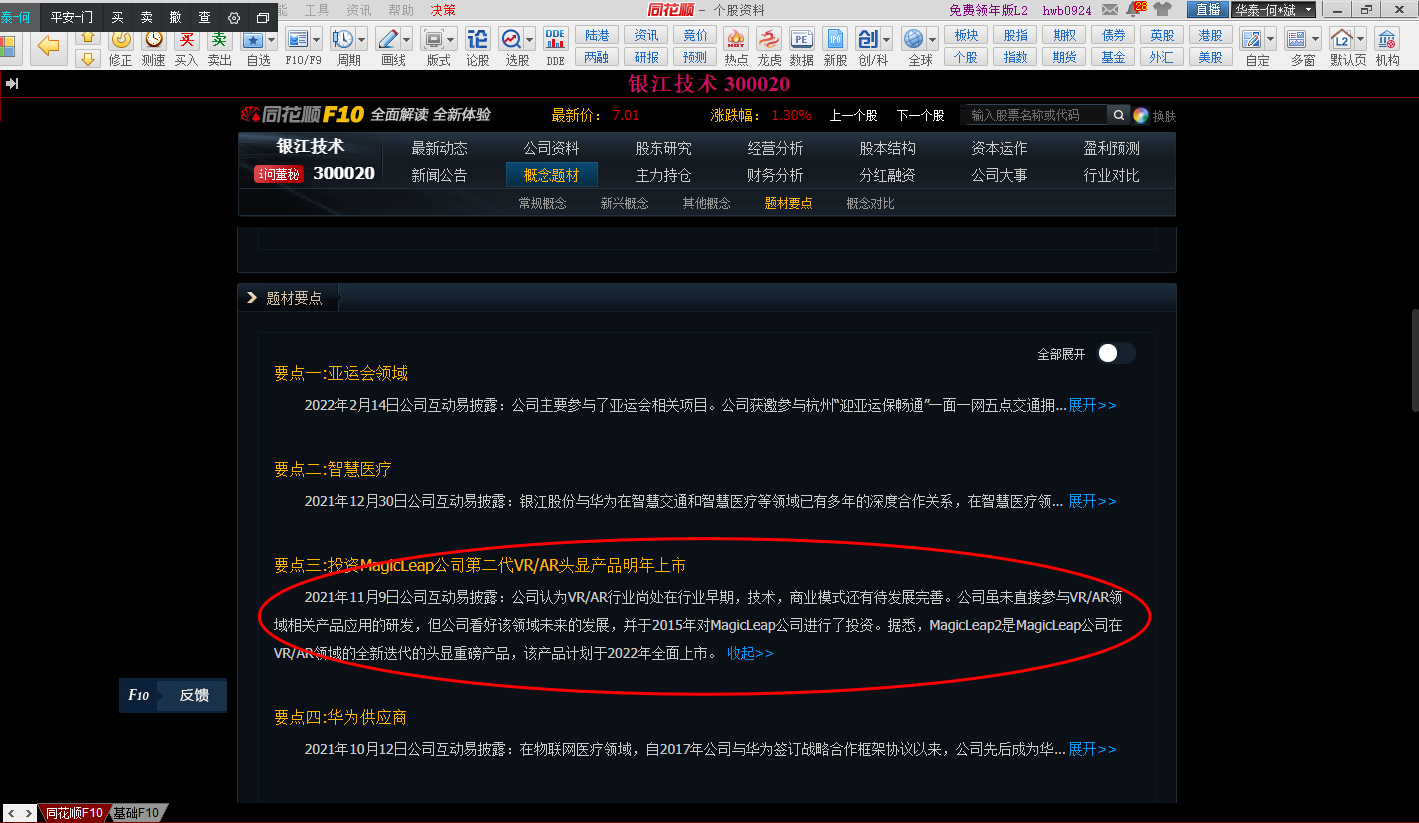The height and width of the screenshot is (823, 1419).
Task: Open the 机构 institution icon
Action: tap(1387, 40)
